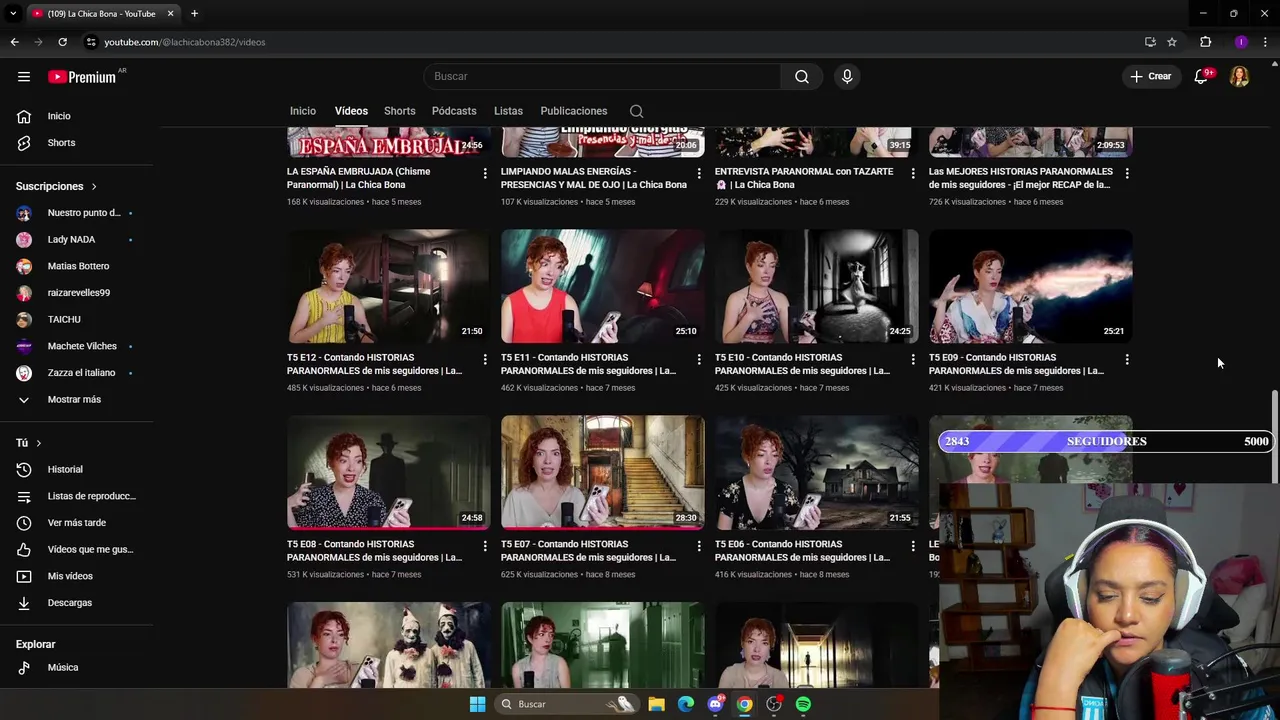Screen dimensions: 1280x720
Task: Click the YouTube search input field
Action: point(602,77)
